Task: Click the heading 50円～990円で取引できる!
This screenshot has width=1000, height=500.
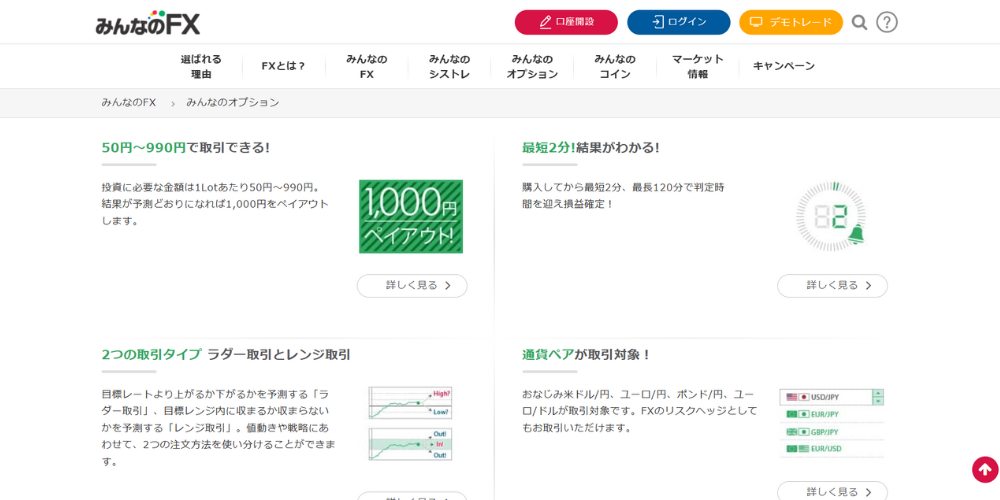Action: pyautogui.click(x=186, y=147)
